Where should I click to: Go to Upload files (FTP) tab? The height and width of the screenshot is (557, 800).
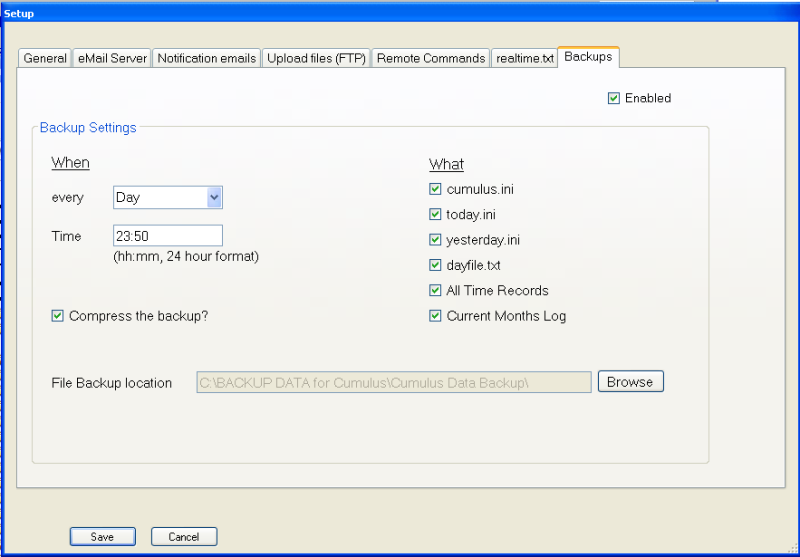[x=316, y=58]
